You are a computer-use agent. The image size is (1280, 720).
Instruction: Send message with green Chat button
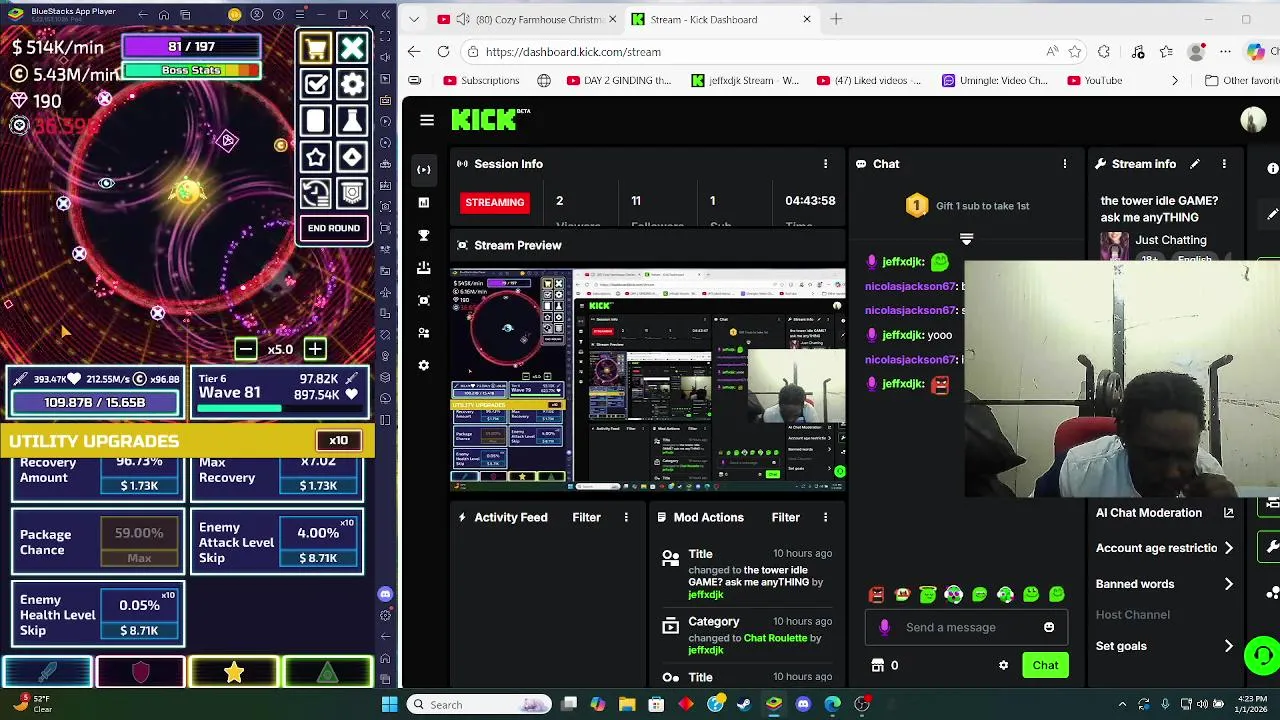(x=1045, y=665)
